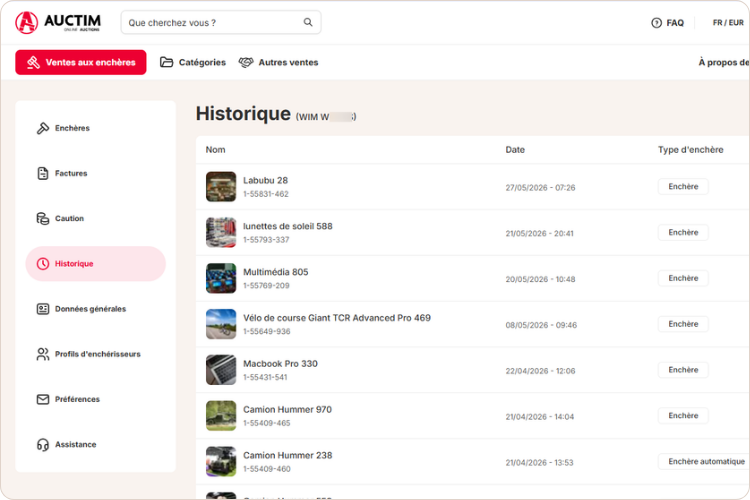This screenshot has width=750, height=500.
Task: Open the FAQ link
Action: 668,22
